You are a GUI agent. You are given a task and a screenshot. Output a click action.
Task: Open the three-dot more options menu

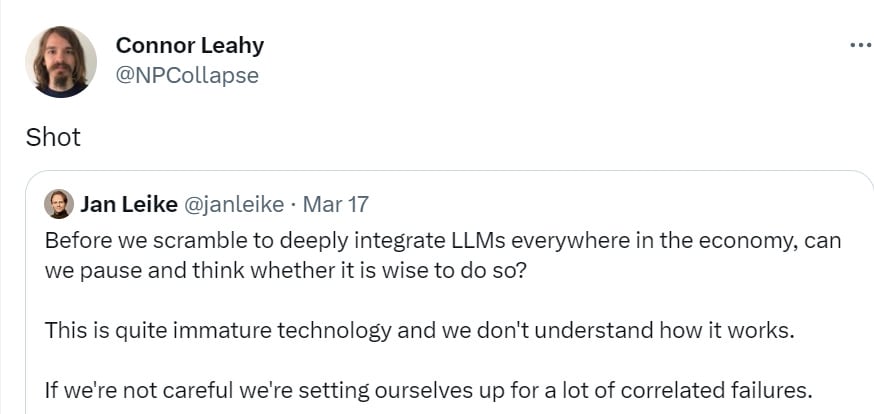coord(861,45)
